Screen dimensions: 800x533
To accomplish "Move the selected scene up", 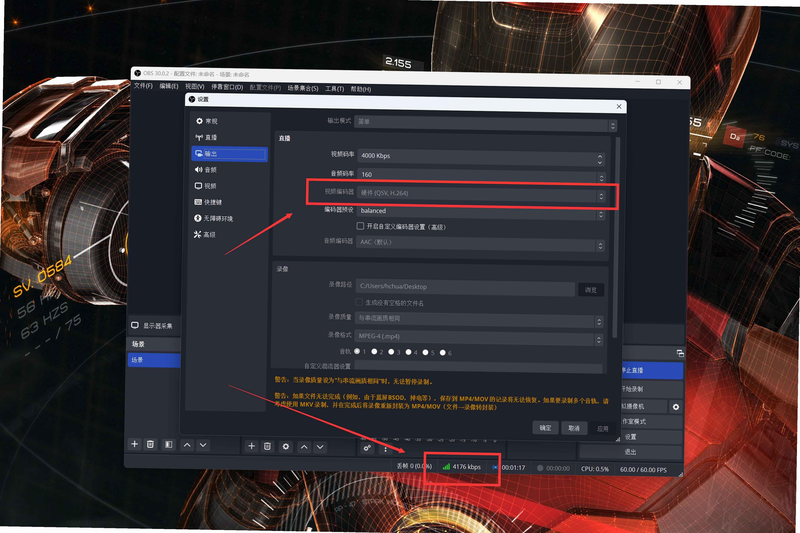I will click(x=187, y=445).
